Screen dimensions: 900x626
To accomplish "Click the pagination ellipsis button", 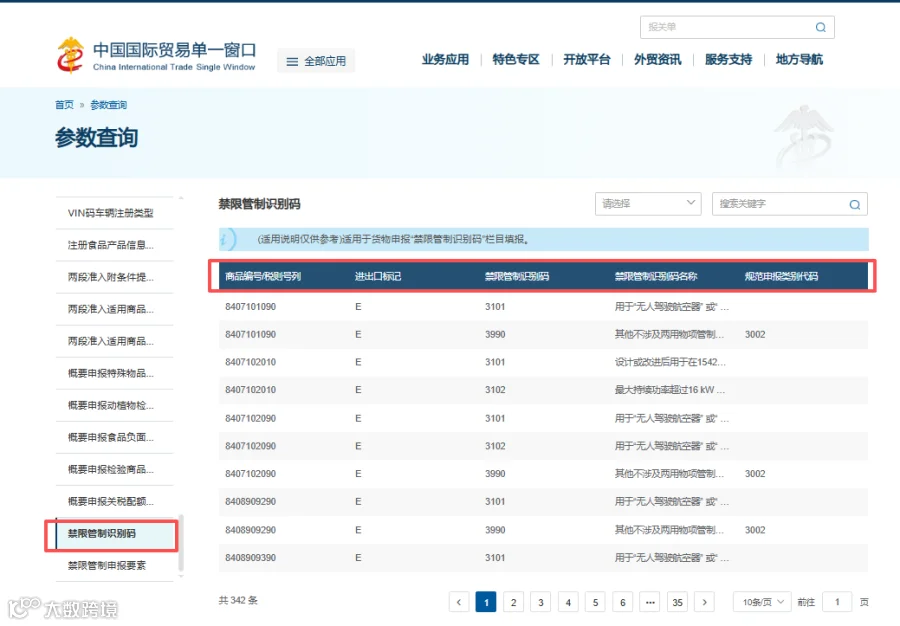I will (650, 602).
